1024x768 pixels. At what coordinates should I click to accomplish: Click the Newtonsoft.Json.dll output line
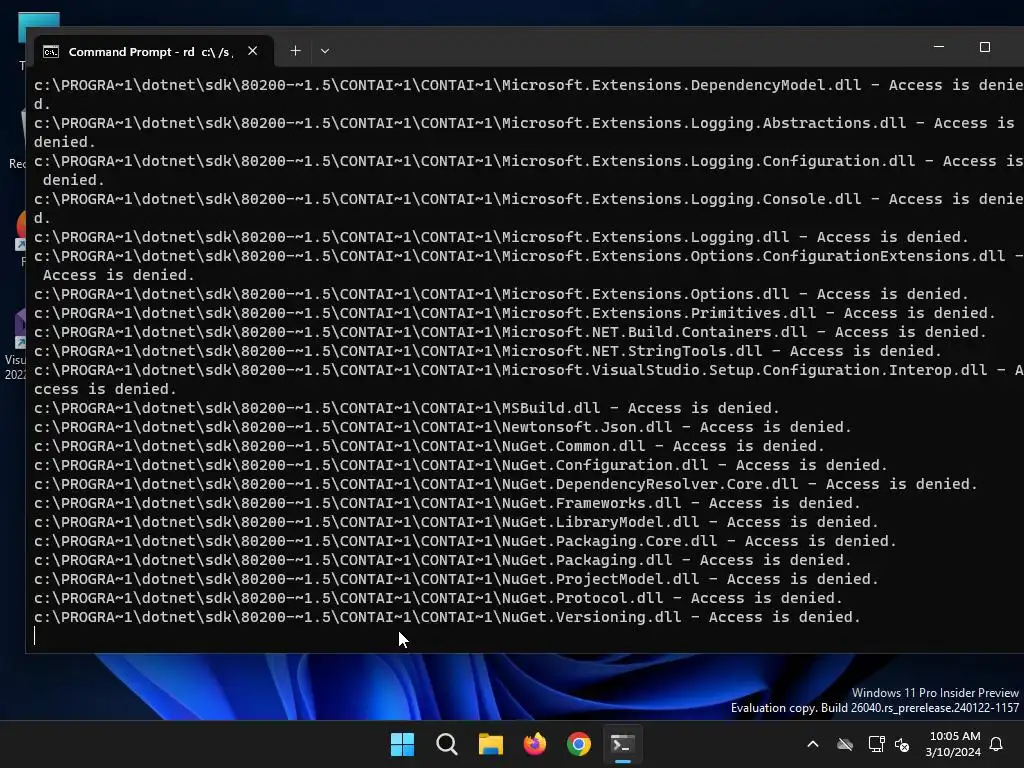point(443,427)
